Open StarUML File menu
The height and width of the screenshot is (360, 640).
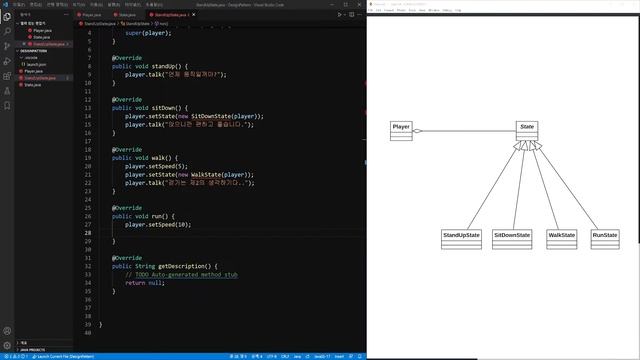pyautogui.click(x=371, y=10)
